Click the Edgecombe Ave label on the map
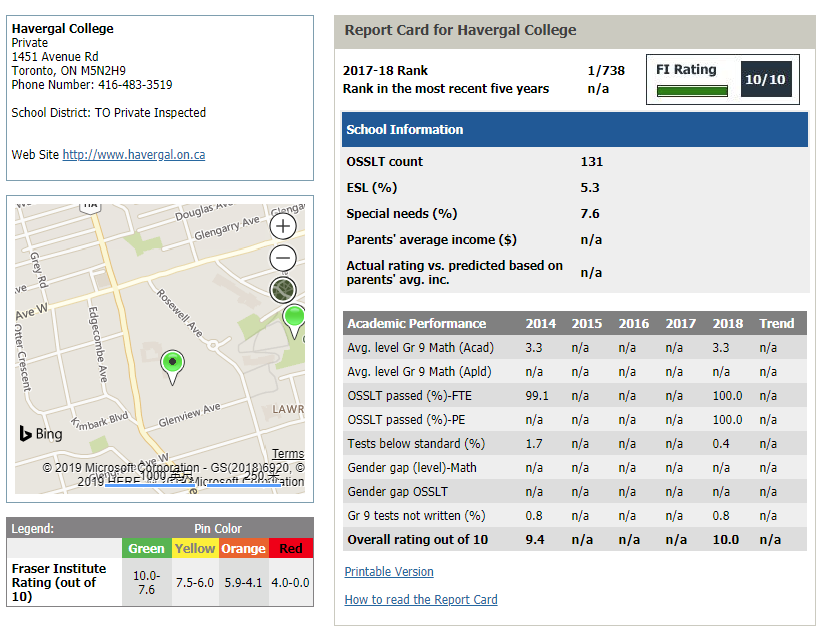The width and height of the screenshot is (834, 635). [98, 344]
